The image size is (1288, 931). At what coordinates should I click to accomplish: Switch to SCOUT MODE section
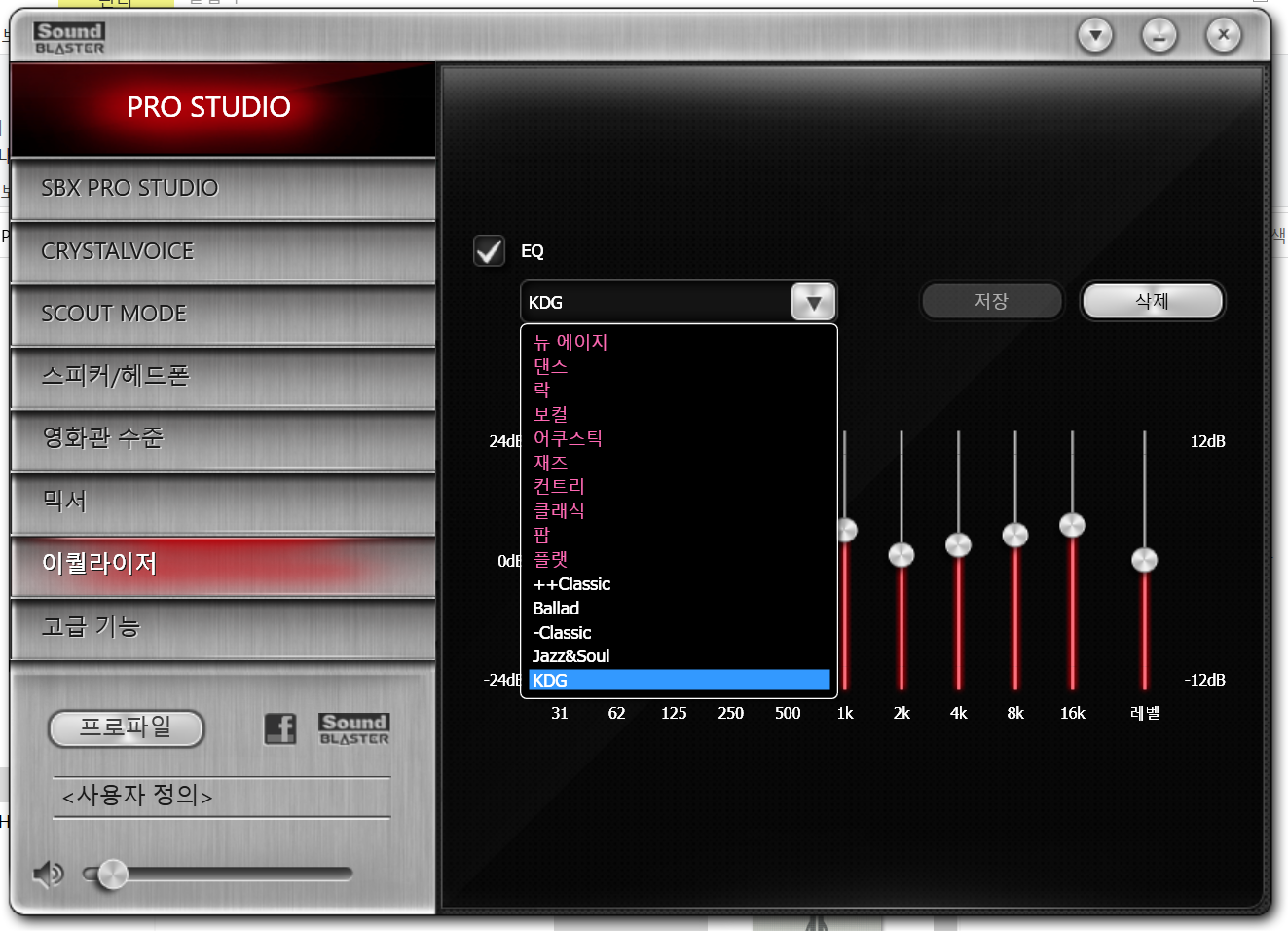click(223, 314)
